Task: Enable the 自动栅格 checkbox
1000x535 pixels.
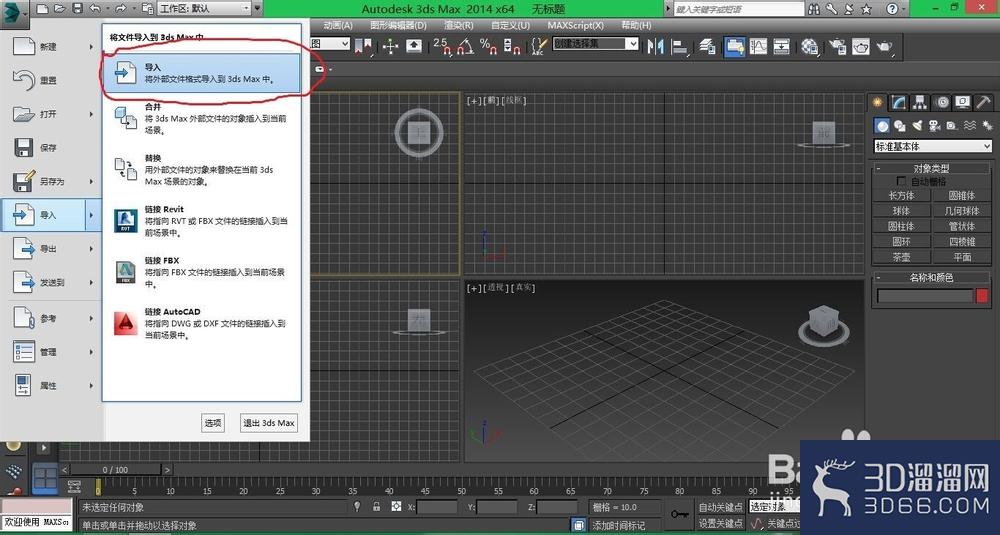Action: 901,181
